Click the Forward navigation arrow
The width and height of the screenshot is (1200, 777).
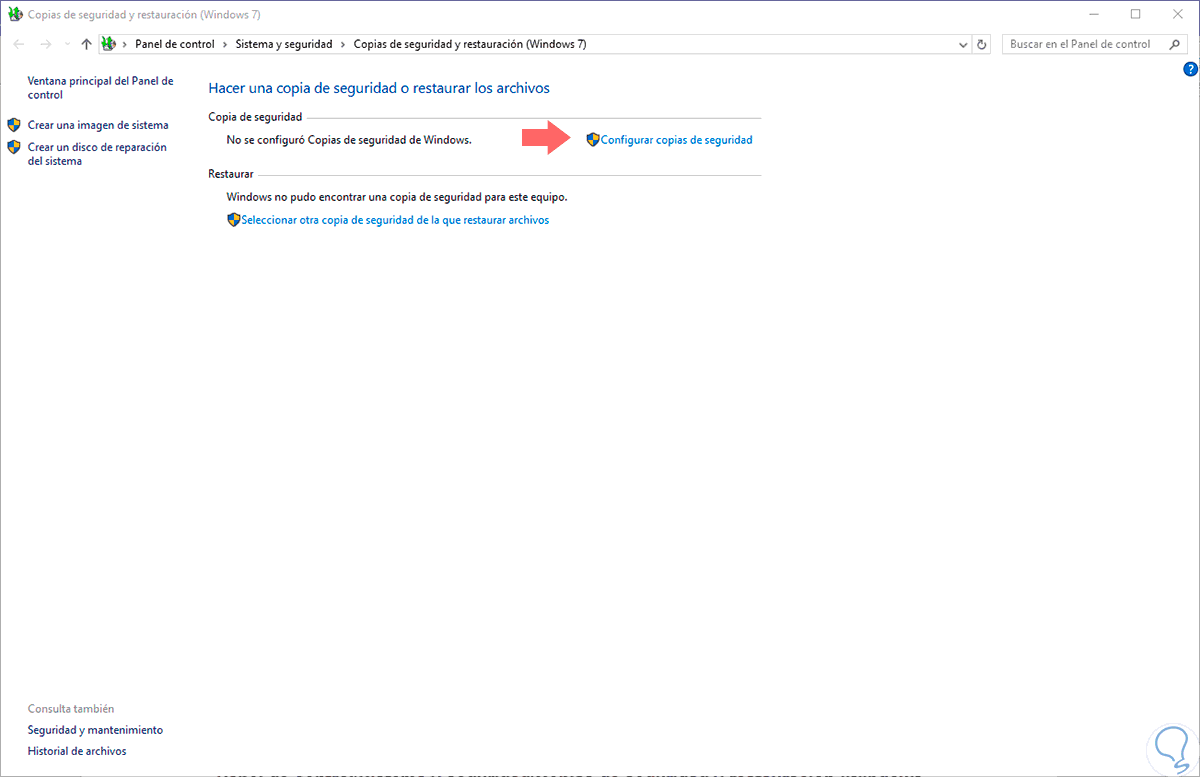click(x=45, y=44)
